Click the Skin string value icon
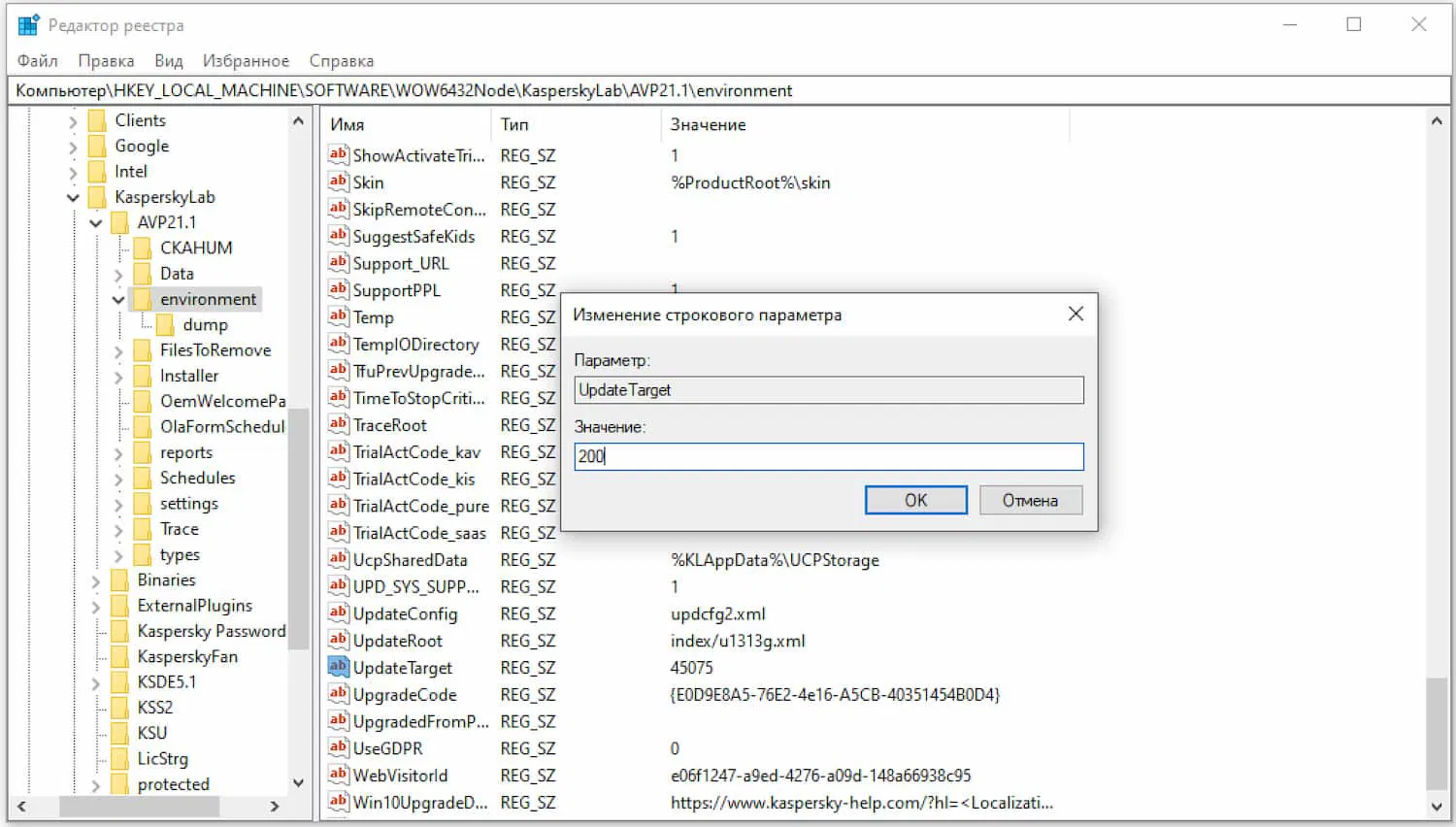Viewport: 1456px width, 827px height. (338, 182)
